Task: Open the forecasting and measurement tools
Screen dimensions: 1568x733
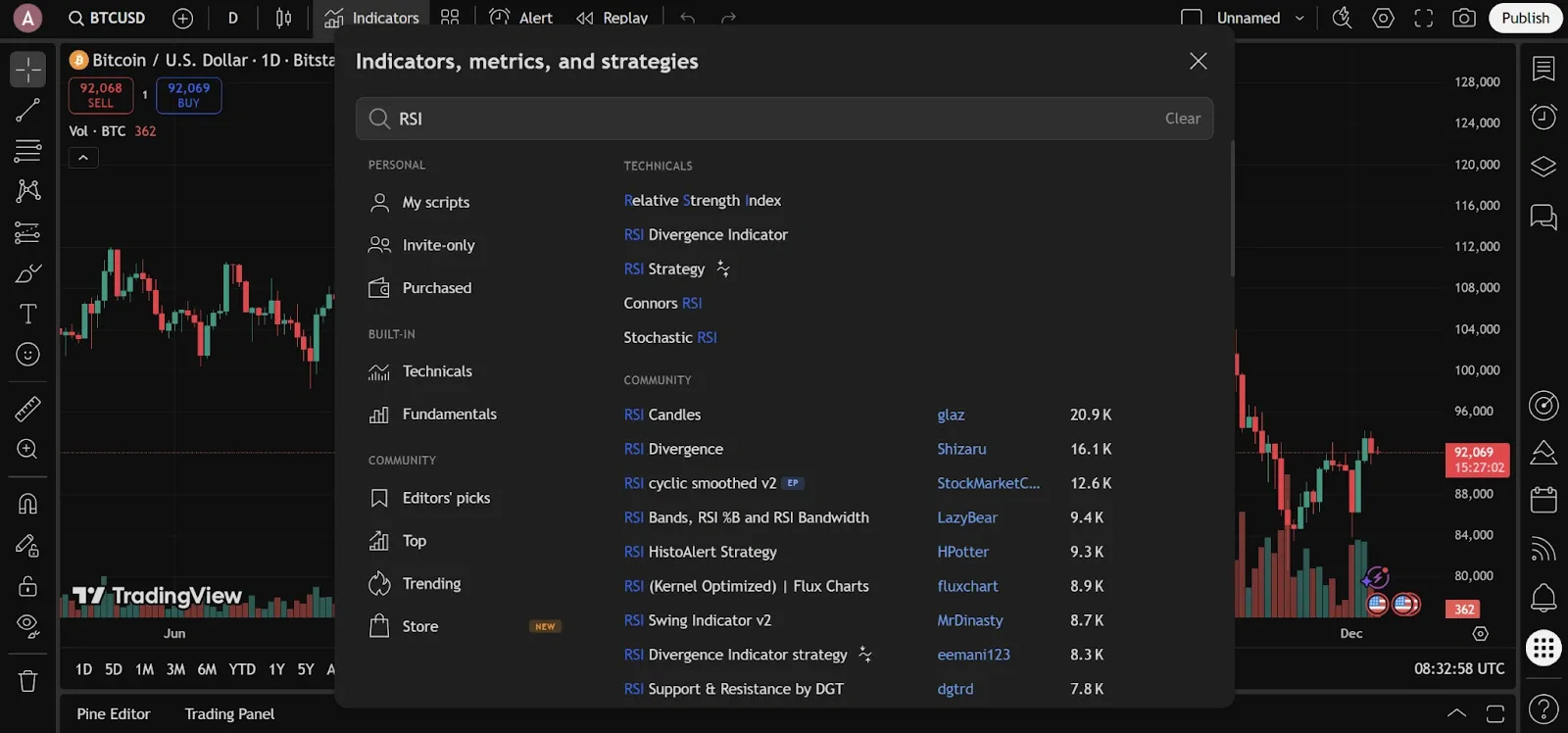Action: tap(28, 232)
